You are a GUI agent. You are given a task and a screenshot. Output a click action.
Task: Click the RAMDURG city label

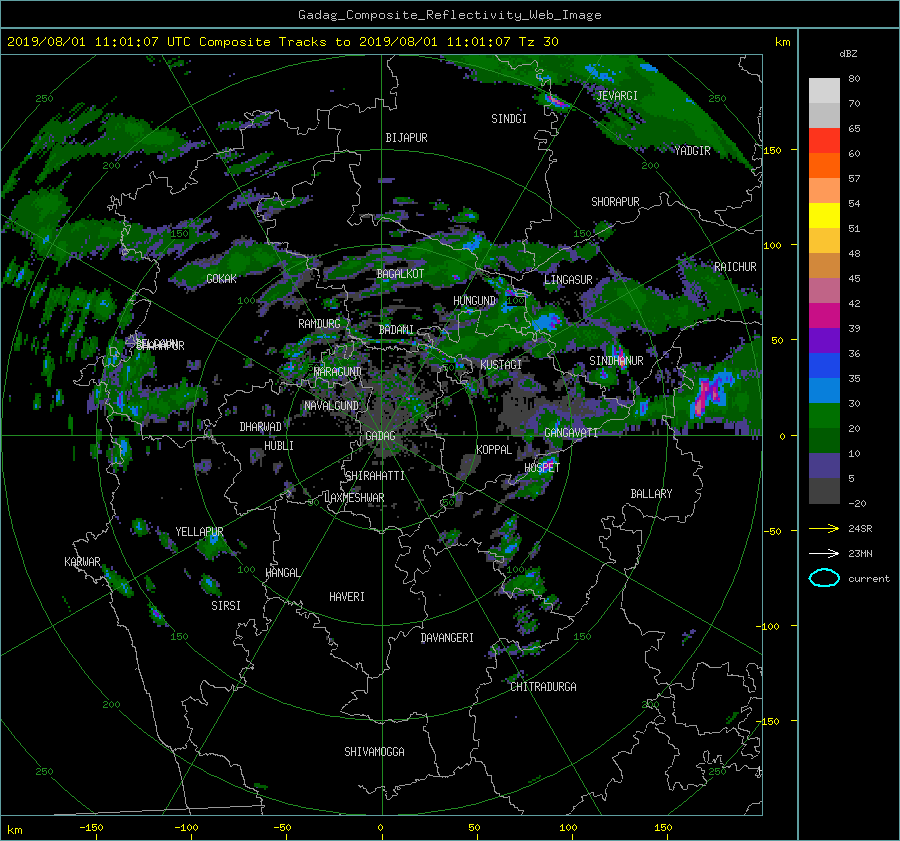tap(319, 324)
